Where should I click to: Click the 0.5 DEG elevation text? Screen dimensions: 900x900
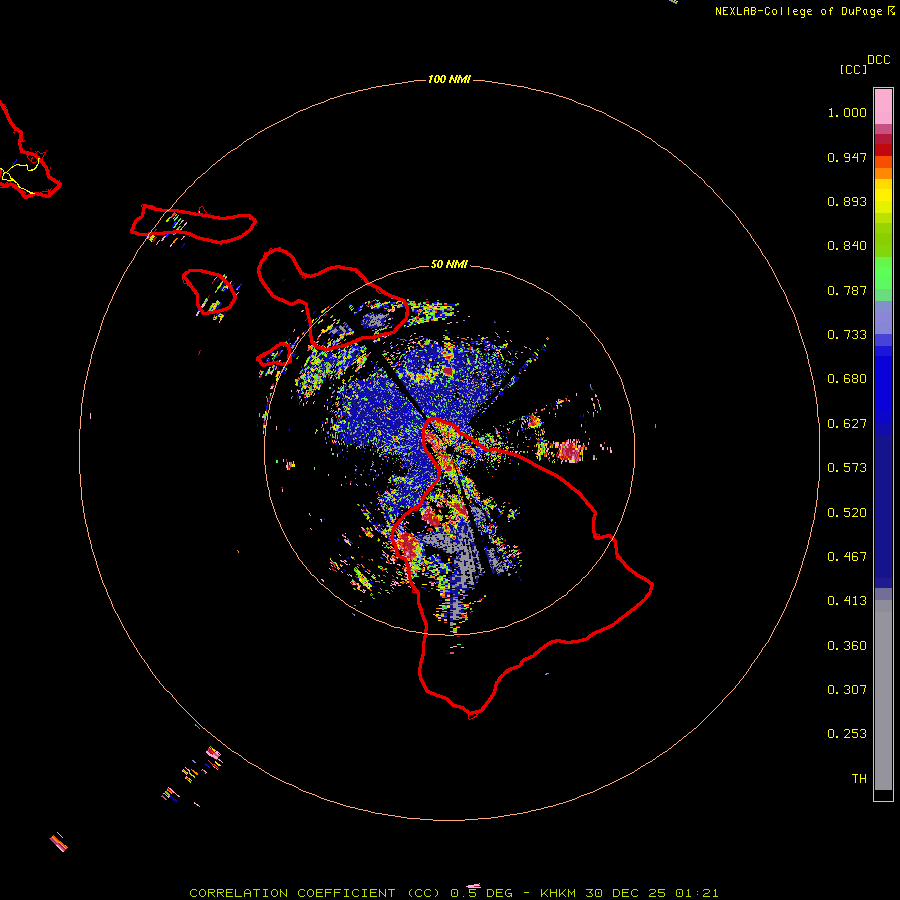(481, 893)
